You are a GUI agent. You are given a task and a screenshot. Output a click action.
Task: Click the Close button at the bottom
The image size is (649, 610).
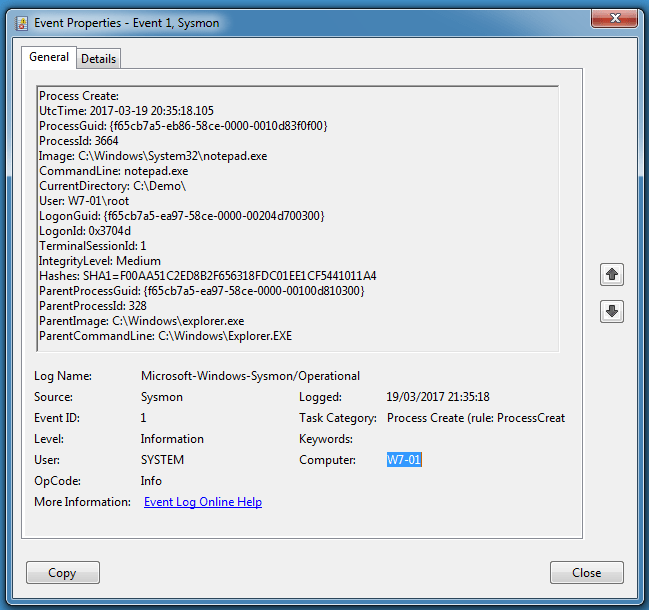586,573
